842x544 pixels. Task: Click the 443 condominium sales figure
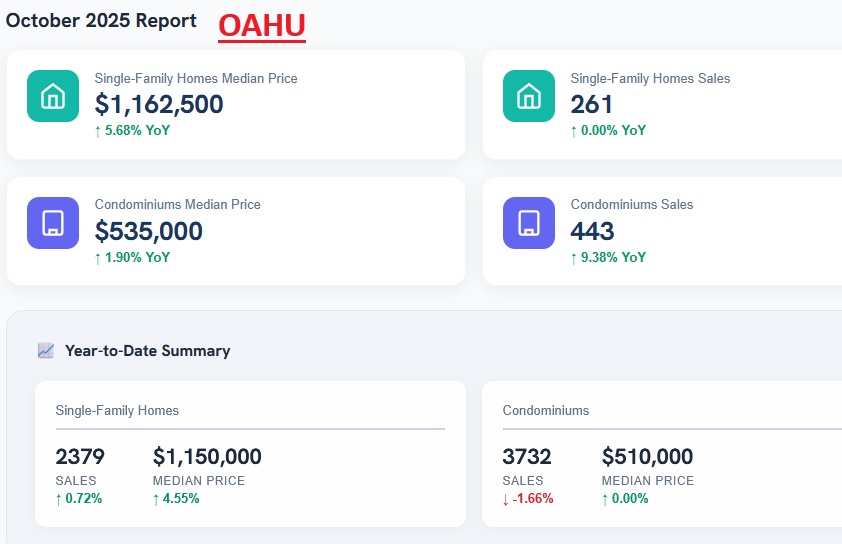coord(592,231)
